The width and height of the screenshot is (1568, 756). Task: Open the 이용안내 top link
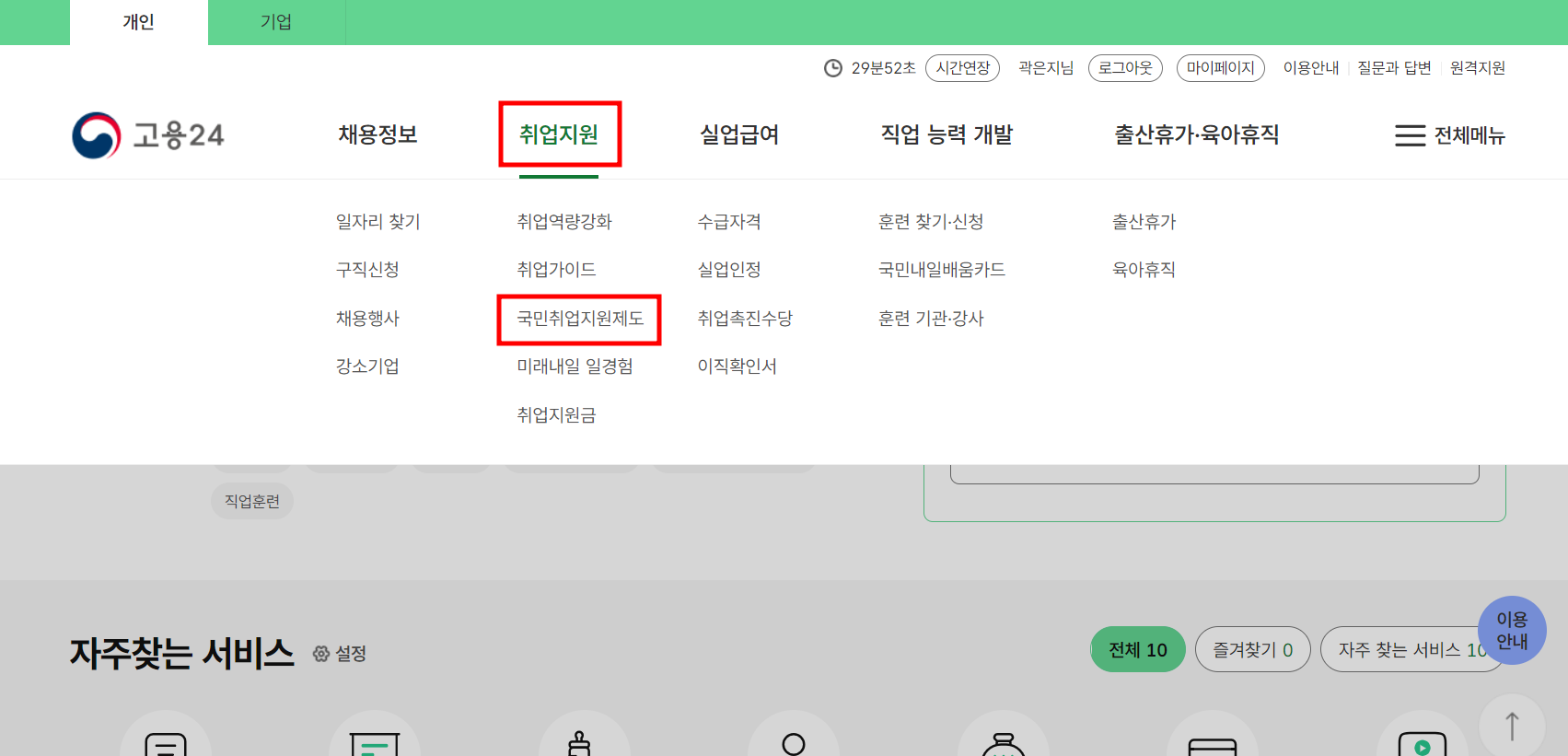(1311, 68)
